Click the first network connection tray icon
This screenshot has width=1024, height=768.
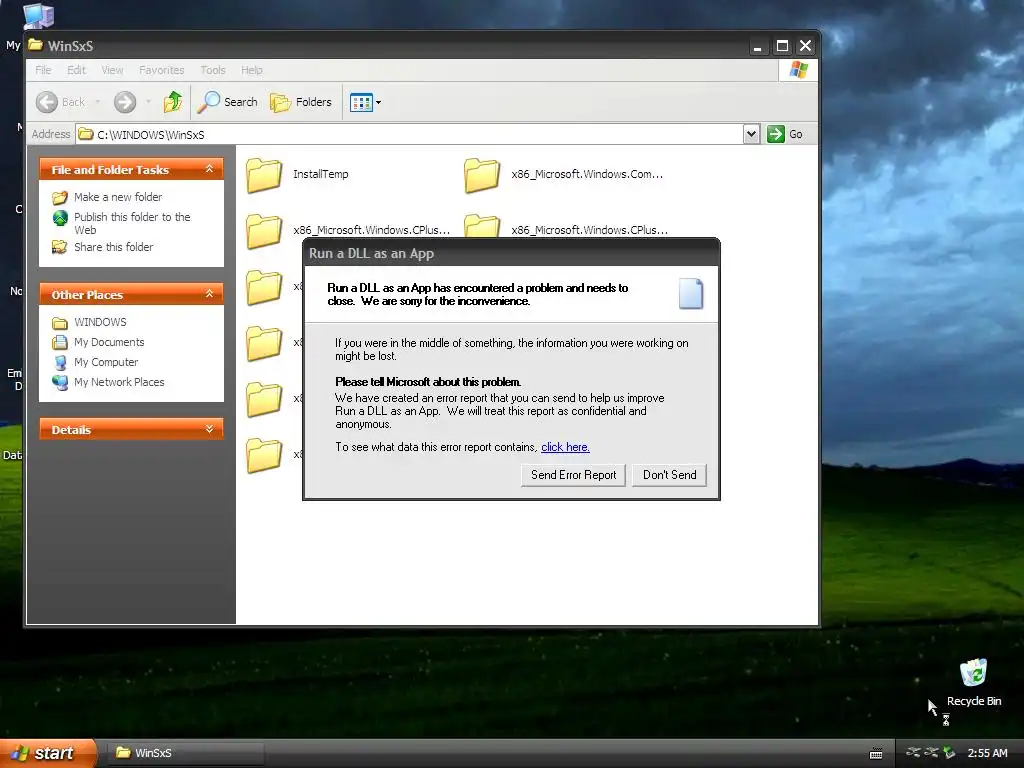(x=913, y=753)
